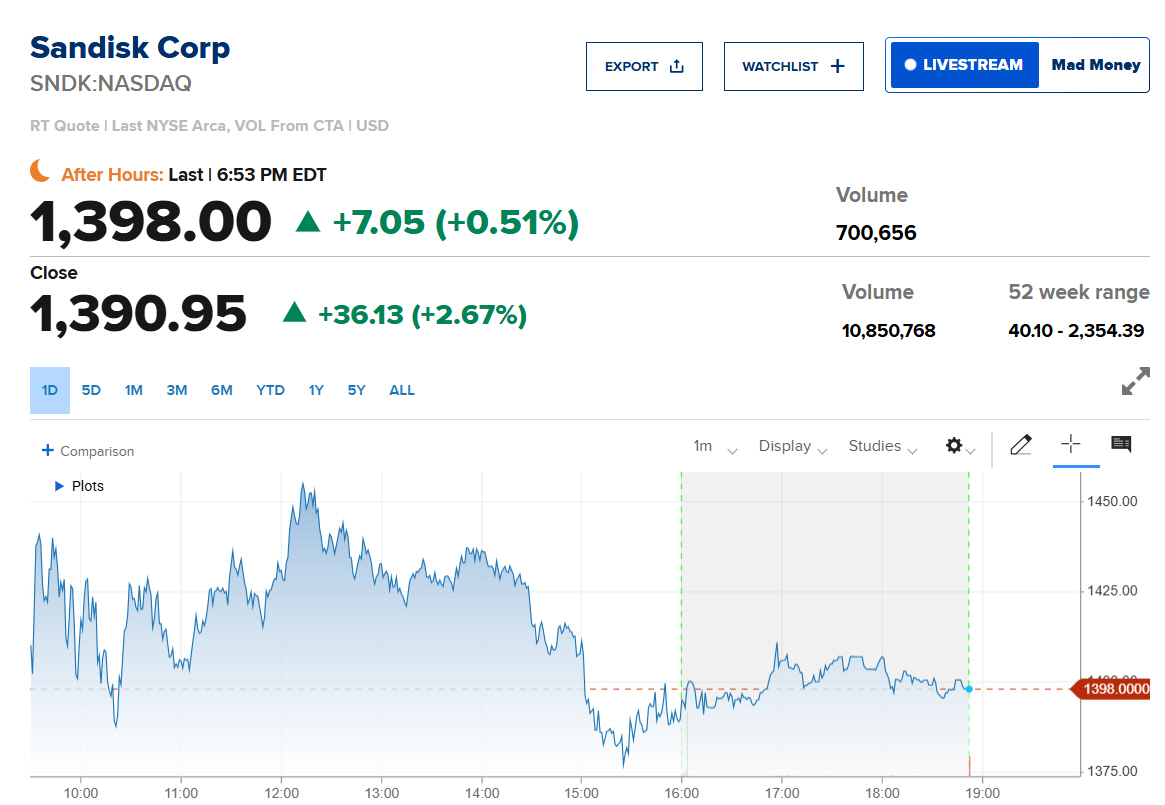The width and height of the screenshot is (1165, 805).
Task: Expand the chart to fullscreen
Action: tap(1135, 381)
